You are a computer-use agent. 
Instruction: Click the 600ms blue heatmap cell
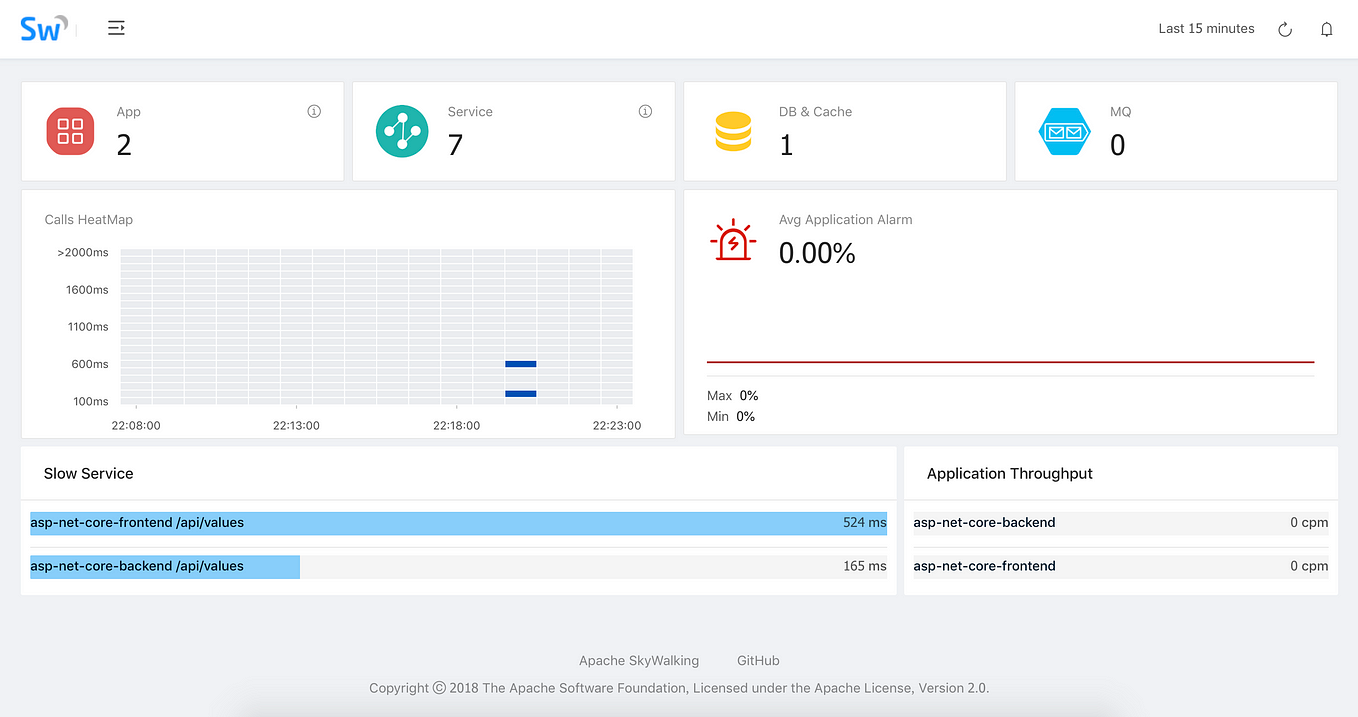click(x=521, y=364)
